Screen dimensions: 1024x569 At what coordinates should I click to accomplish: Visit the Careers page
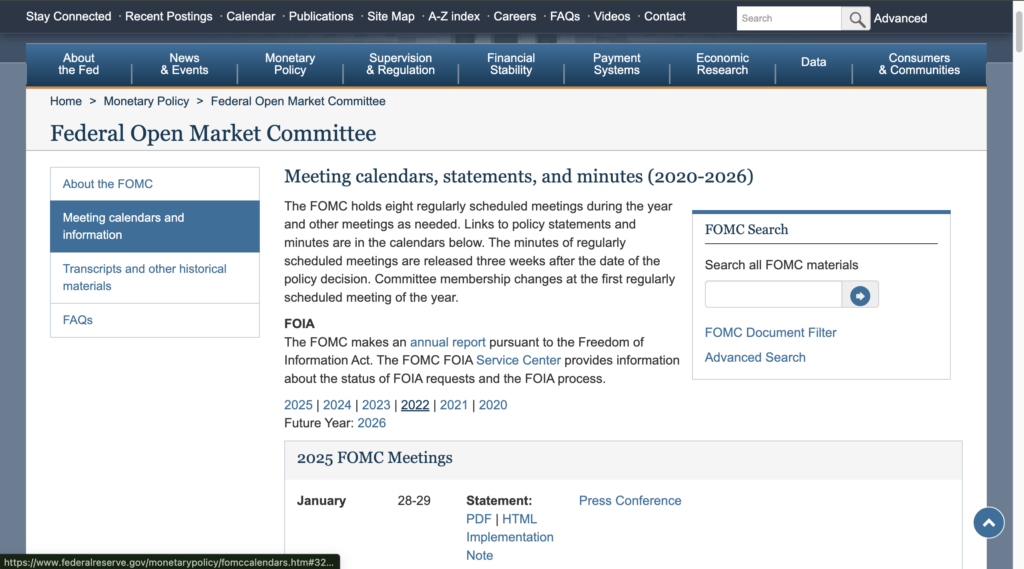click(515, 16)
